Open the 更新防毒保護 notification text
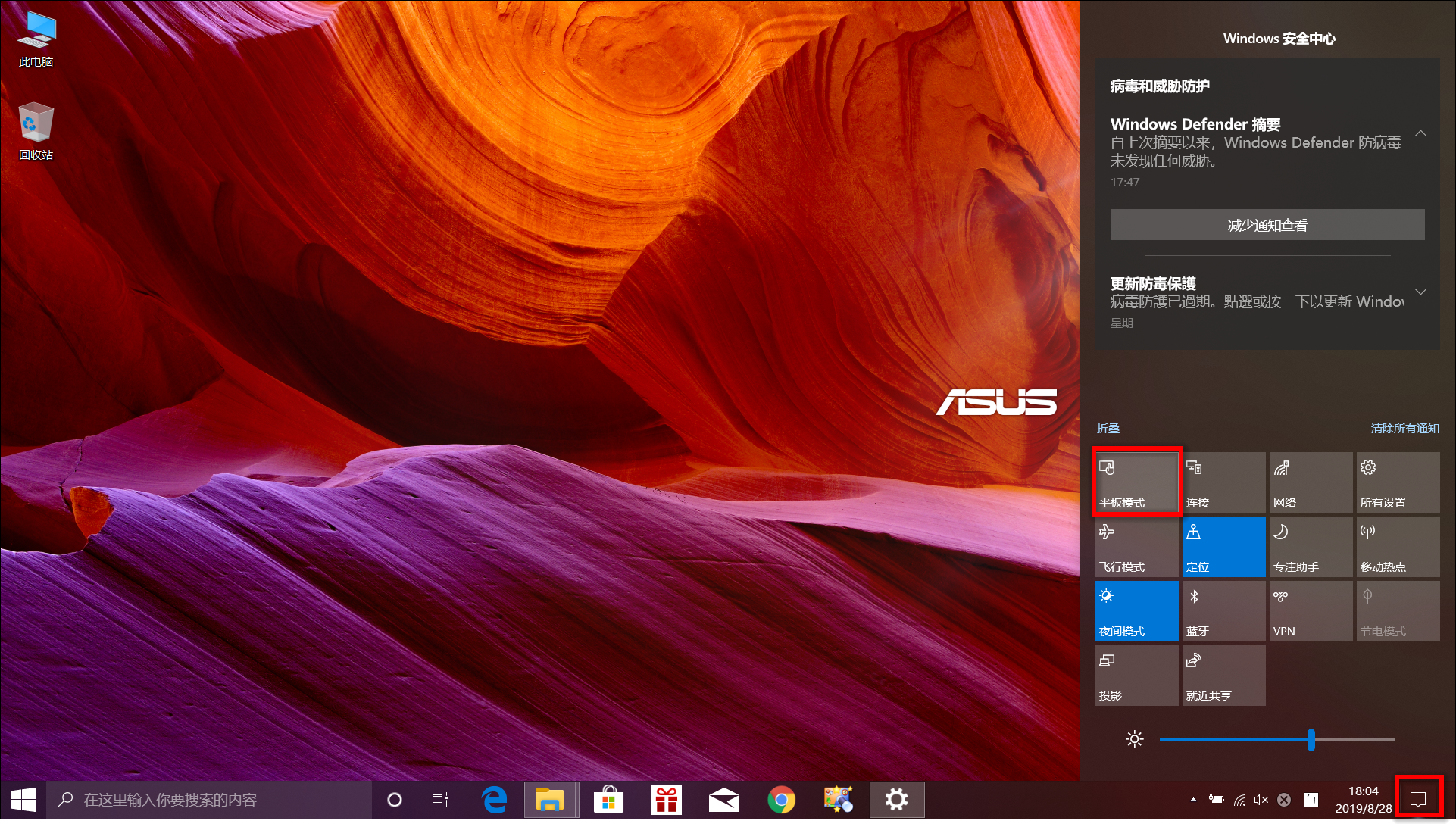The height and width of the screenshot is (824, 1456). coord(1258,301)
